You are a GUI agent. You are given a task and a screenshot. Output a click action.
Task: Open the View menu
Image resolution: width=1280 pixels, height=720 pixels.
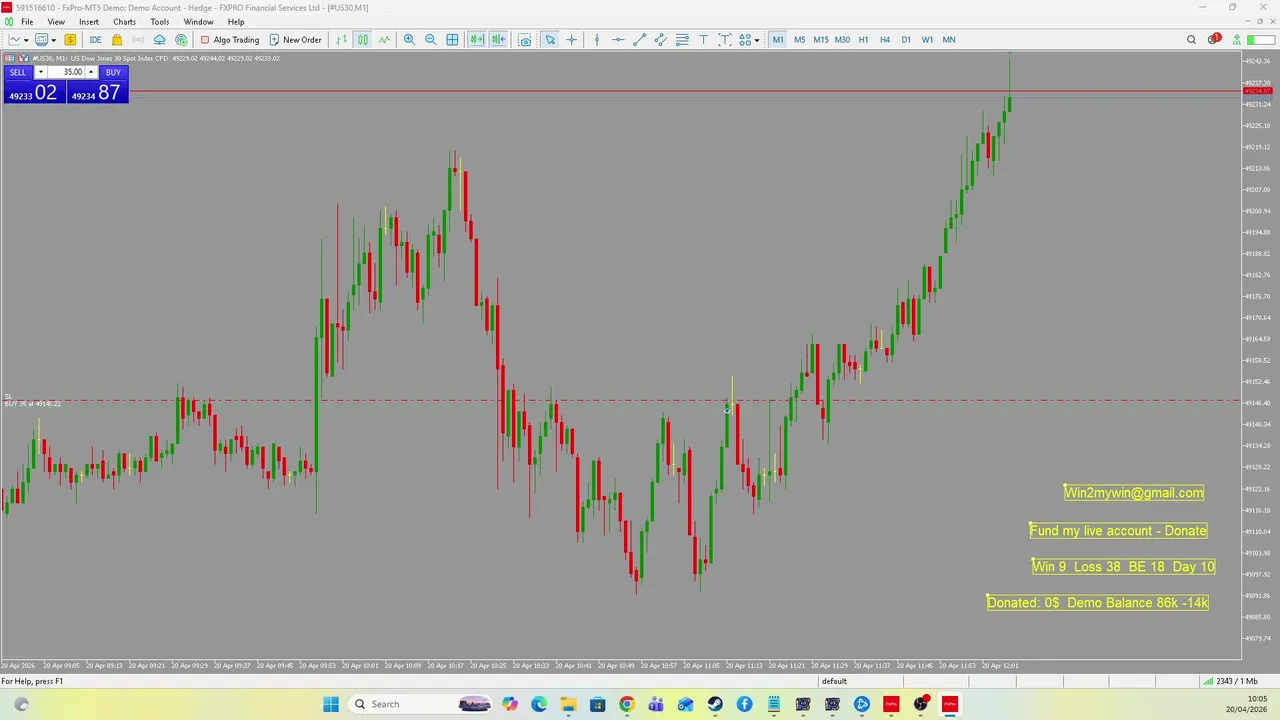[56, 22]
